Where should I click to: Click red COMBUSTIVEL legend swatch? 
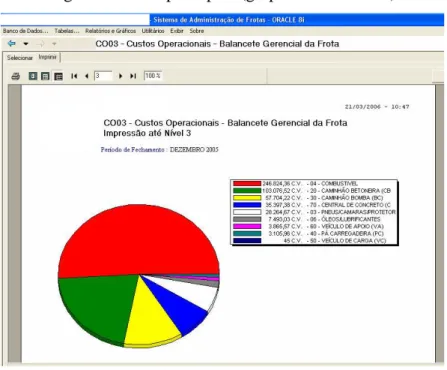(x=247, y=183)
